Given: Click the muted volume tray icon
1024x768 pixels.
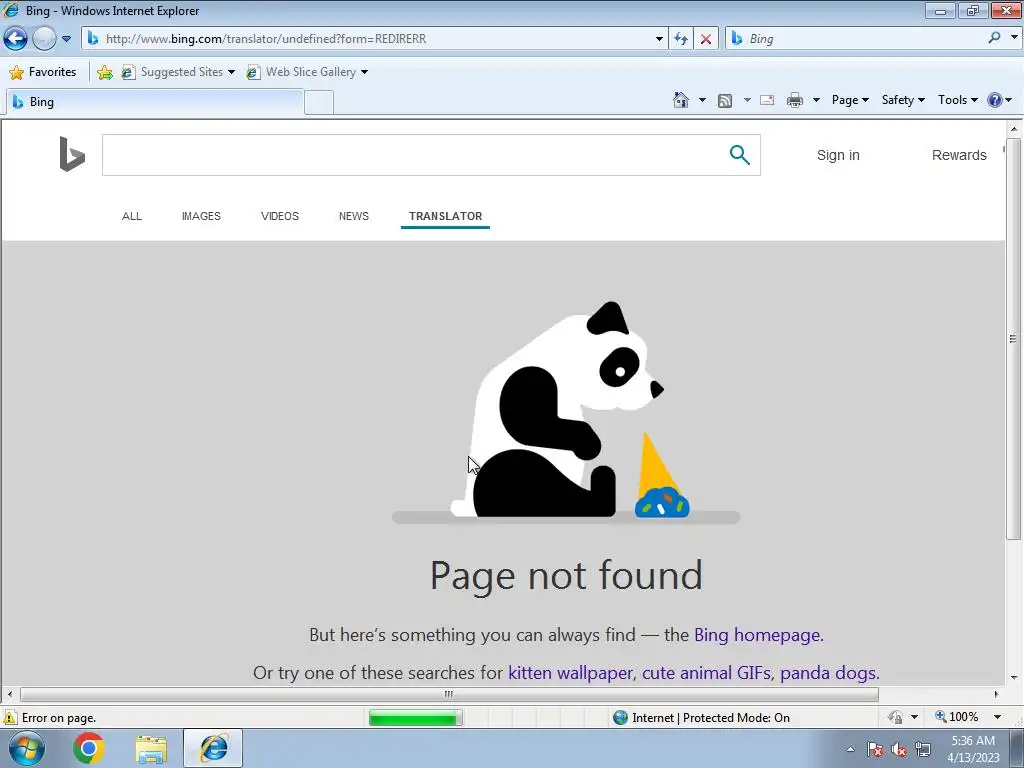Looking at the screenshot, I should pyautogui.click(x=899, y=749).
